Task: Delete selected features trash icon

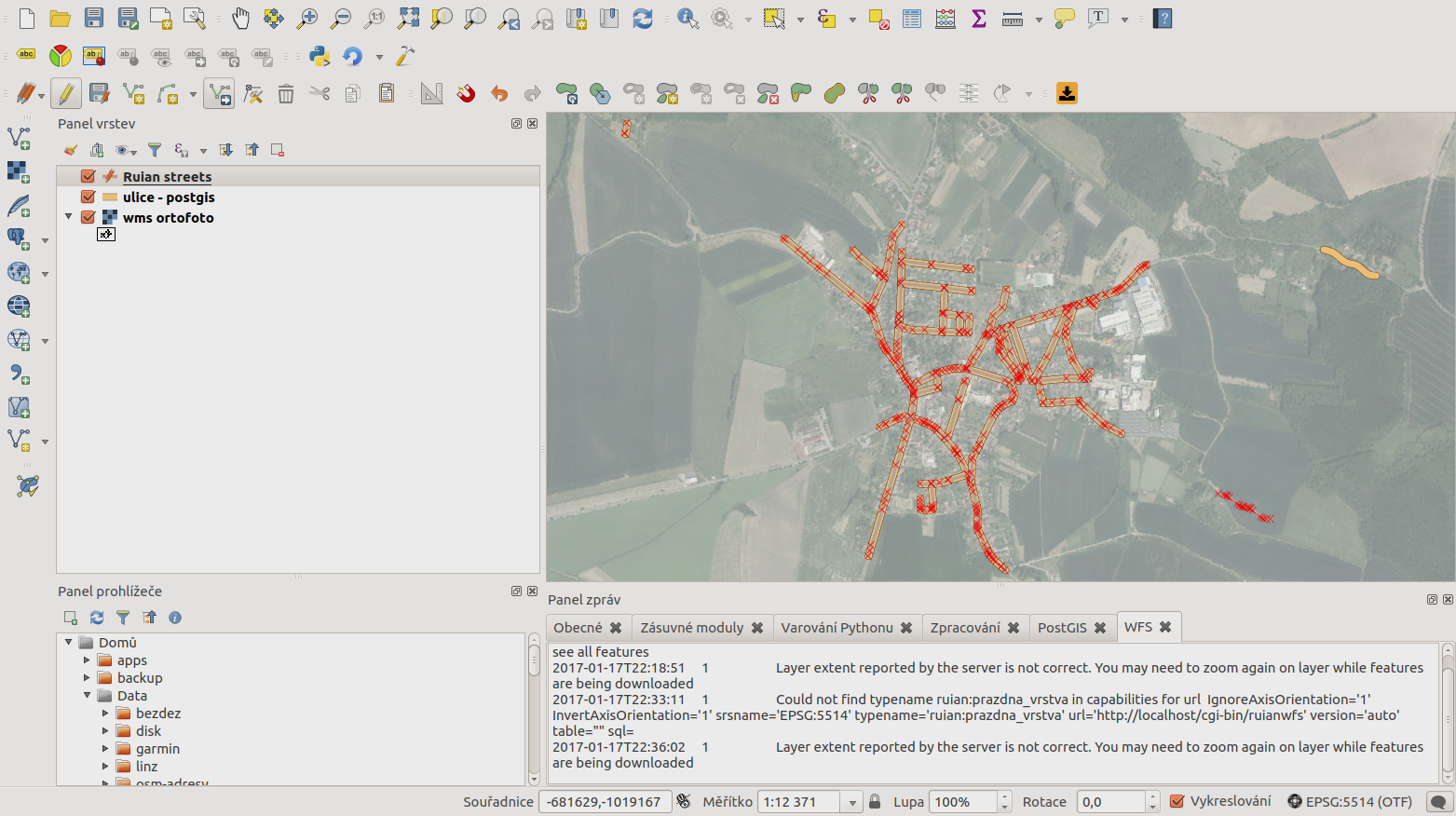Action: click(x=286, y=93)
